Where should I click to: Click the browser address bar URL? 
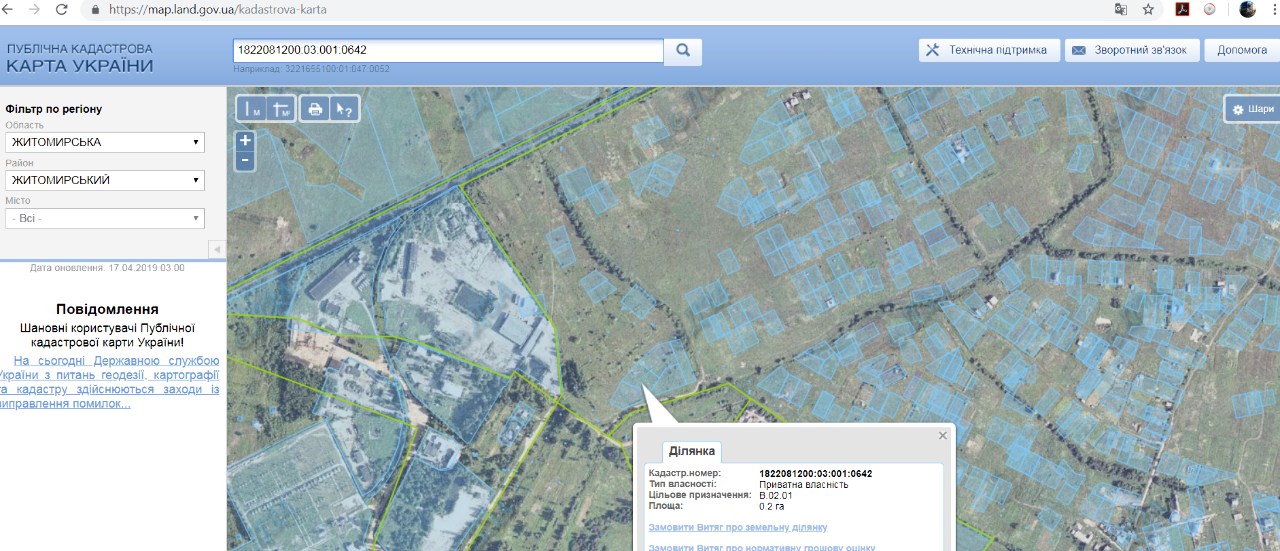tap(217, 9)
